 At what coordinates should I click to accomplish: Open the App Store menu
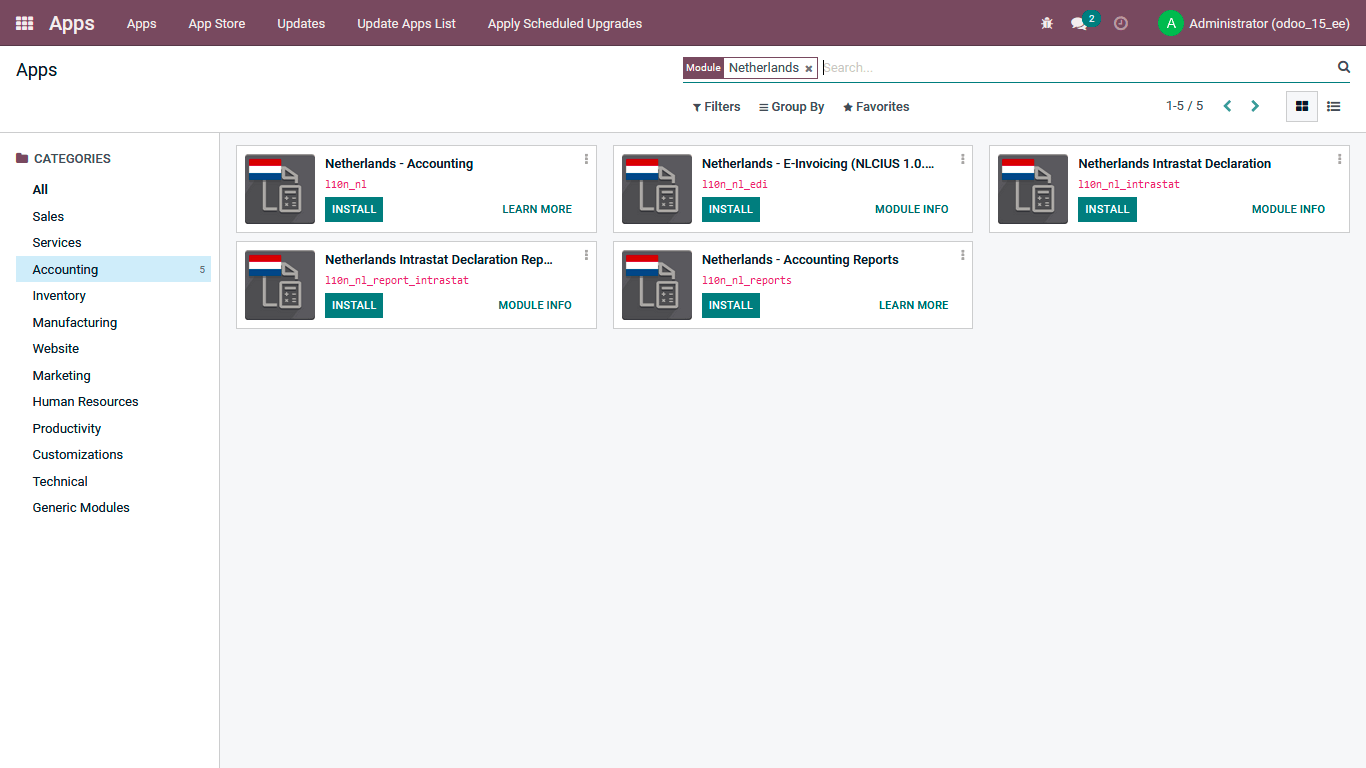tap(217, 23)
